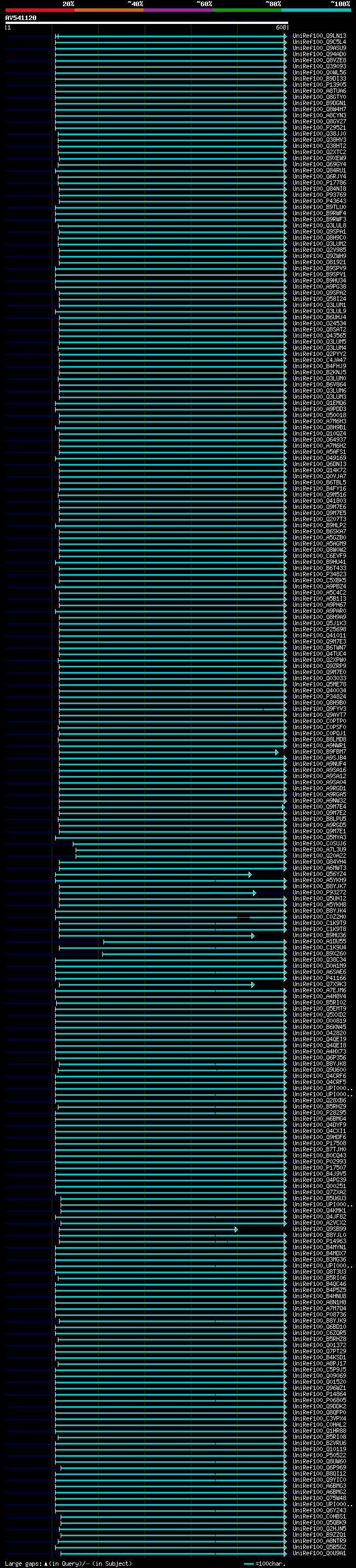
Task: Click the purple ~60% identity legend bar
Action: 177,10
